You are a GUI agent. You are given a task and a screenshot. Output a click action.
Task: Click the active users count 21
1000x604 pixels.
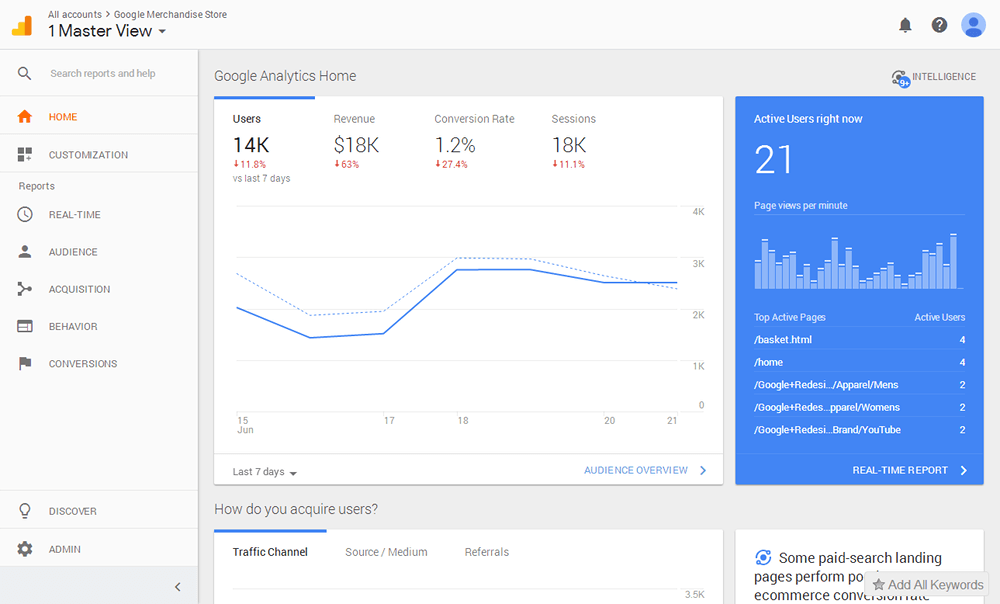(774, 159)
